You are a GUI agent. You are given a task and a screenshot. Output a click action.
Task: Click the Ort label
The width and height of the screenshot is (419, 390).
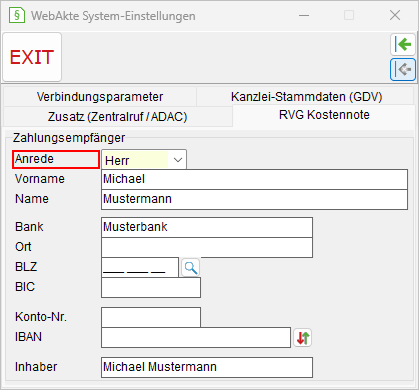point(23,247)
